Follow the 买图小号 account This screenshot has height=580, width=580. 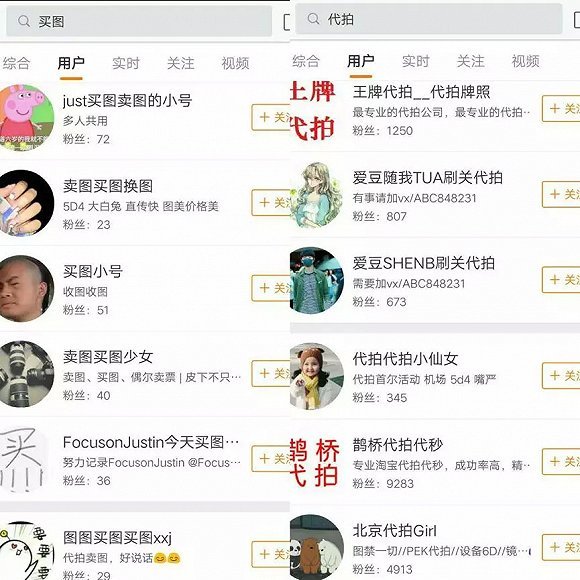pos(271,288)
